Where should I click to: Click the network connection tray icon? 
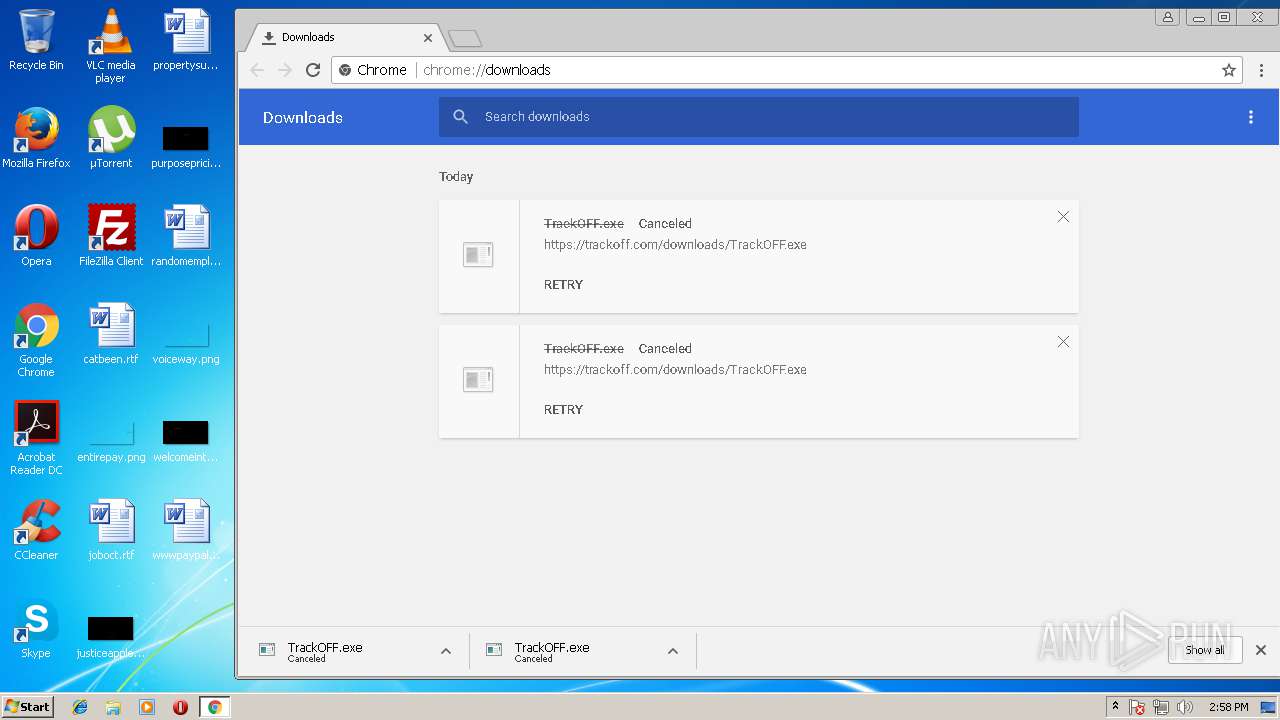click(1161, 707)
